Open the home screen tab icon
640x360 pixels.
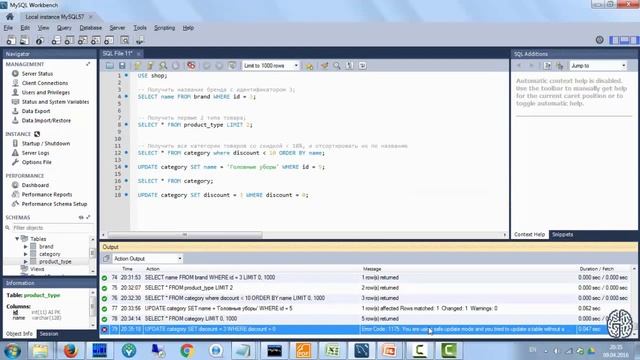click(x=10, y=17)
